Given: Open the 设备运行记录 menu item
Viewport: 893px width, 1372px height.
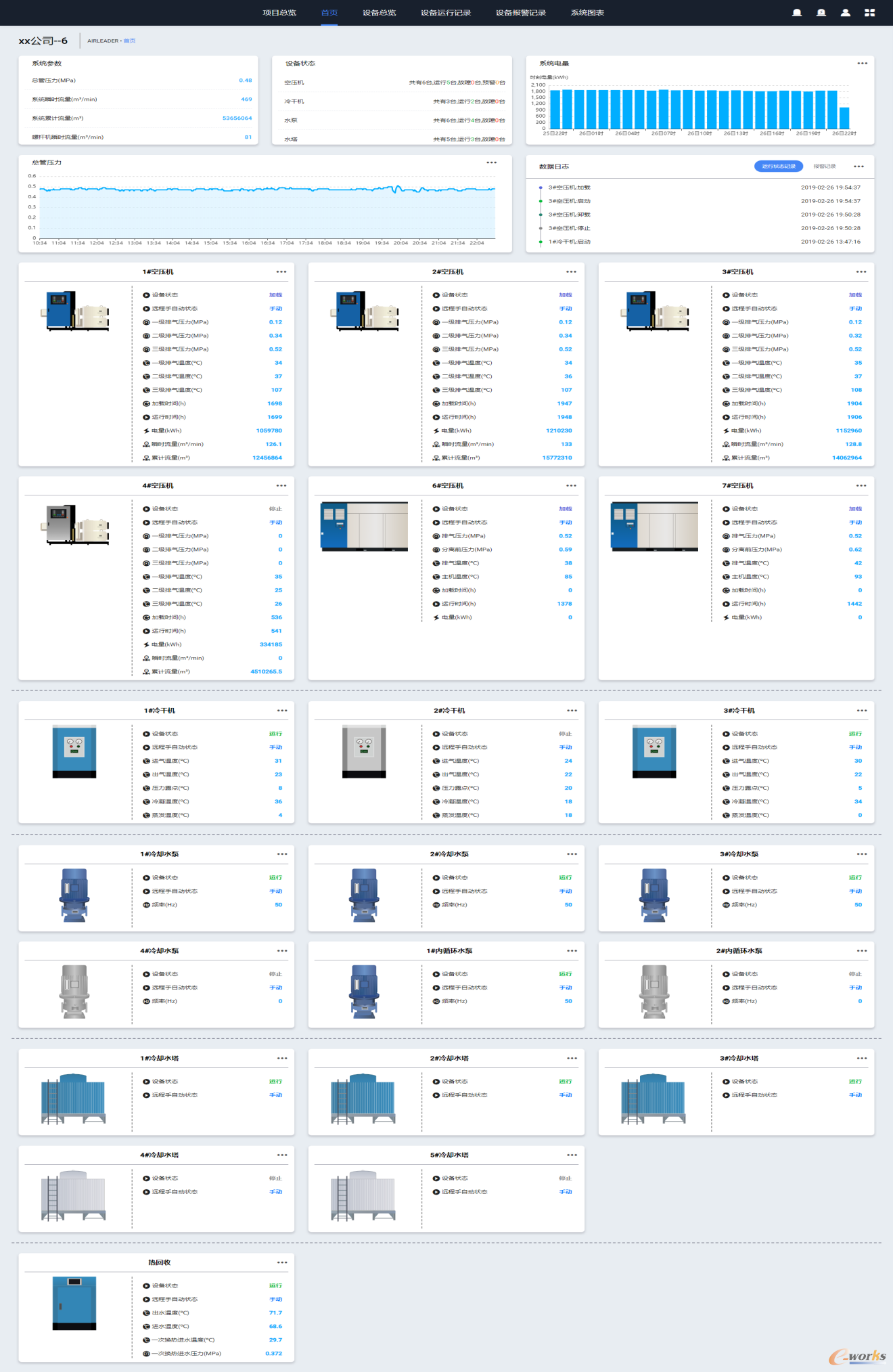Looking at the screenshot, I should pyautogui.click(x=446, y=13).
